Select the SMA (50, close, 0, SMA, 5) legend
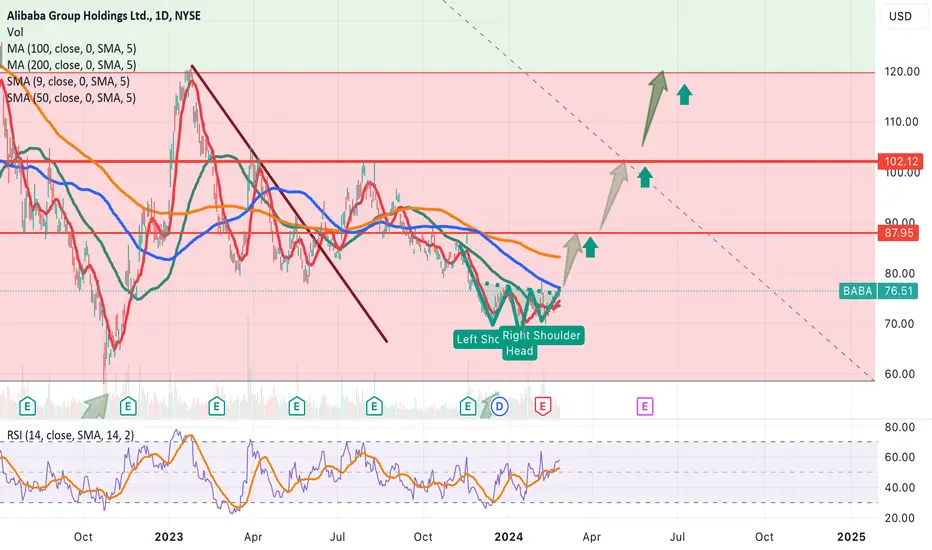 [71, 98]
